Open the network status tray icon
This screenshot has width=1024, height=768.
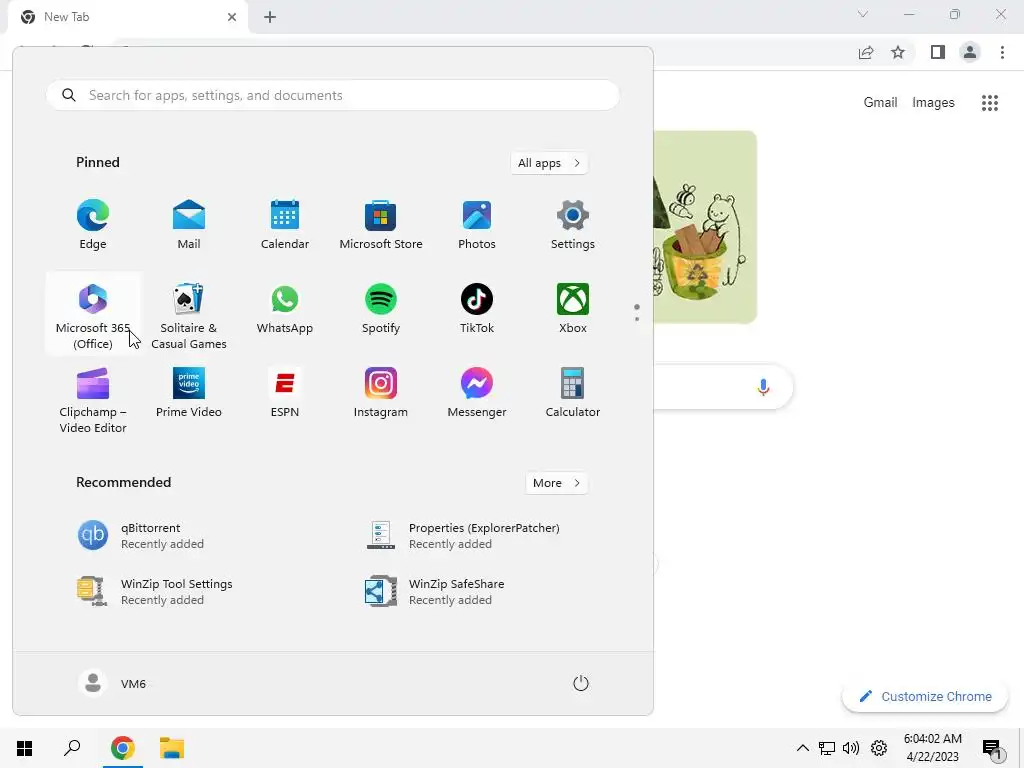(827, 748)
